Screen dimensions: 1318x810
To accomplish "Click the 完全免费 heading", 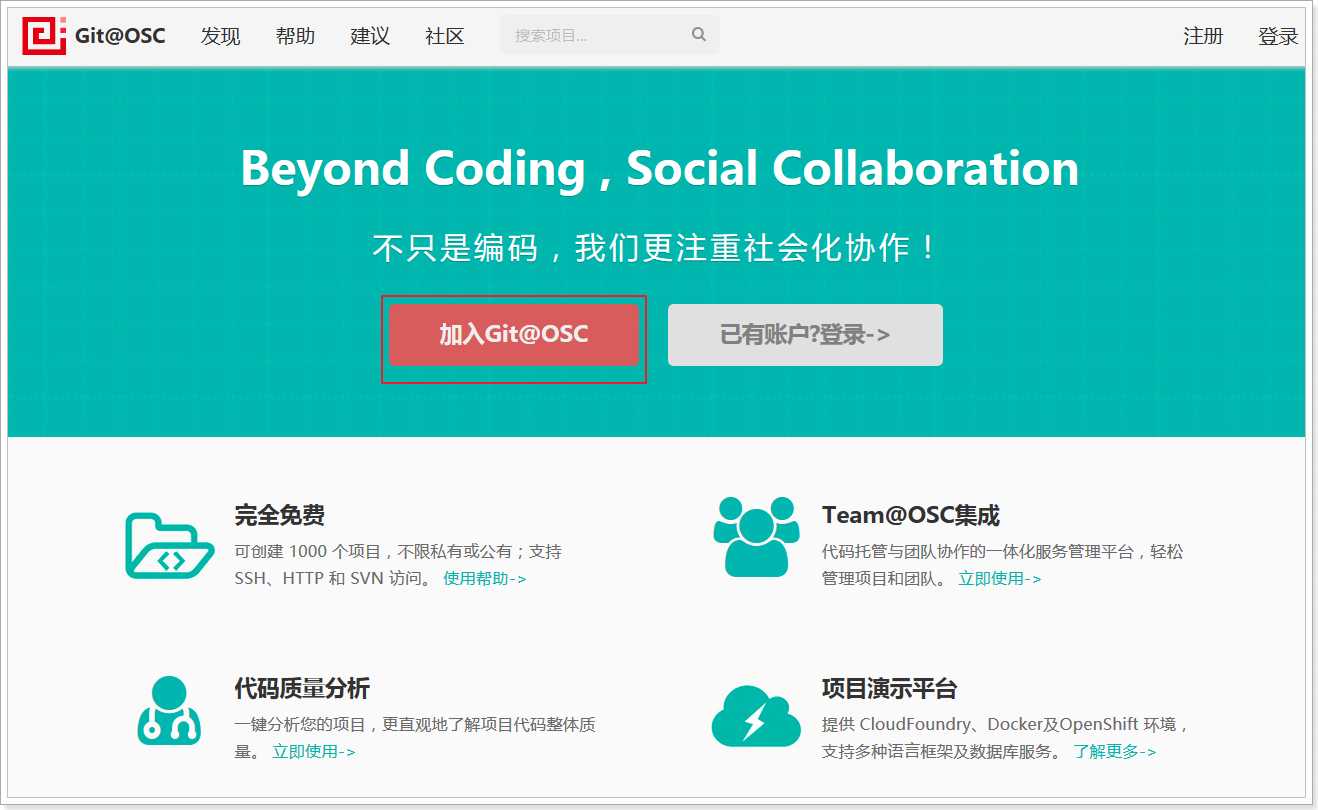I will 279,516.
